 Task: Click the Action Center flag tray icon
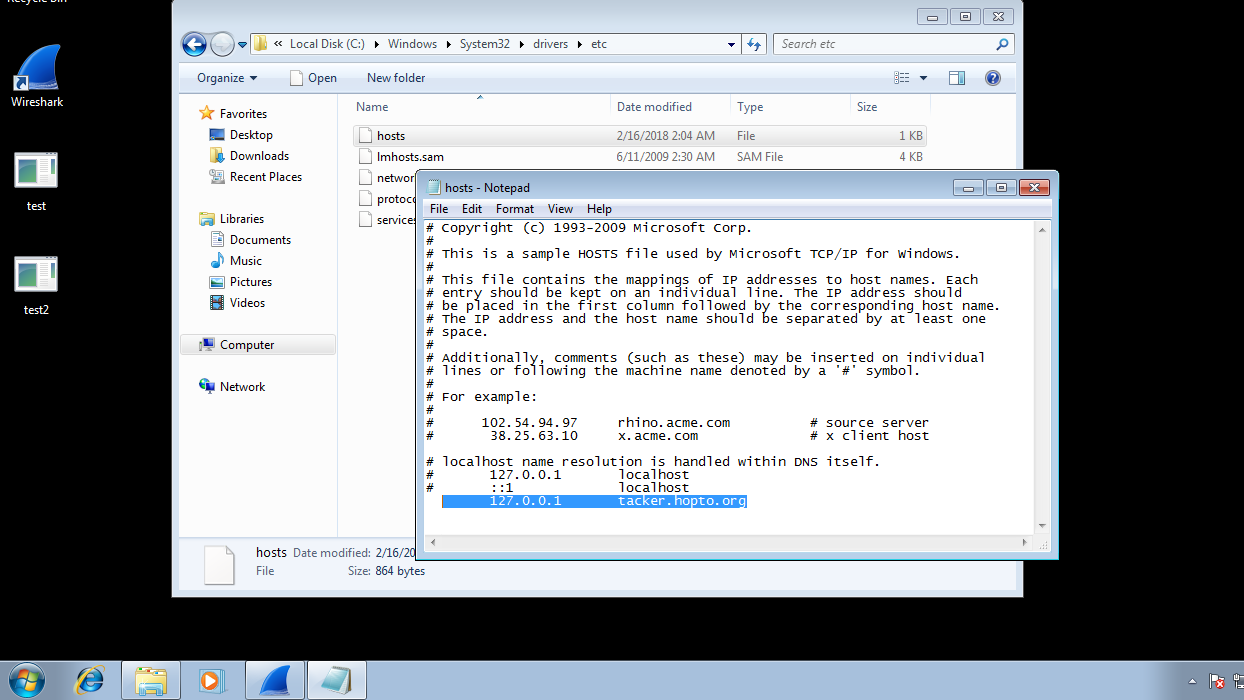pyautogui.click(x=1217, y=681)
